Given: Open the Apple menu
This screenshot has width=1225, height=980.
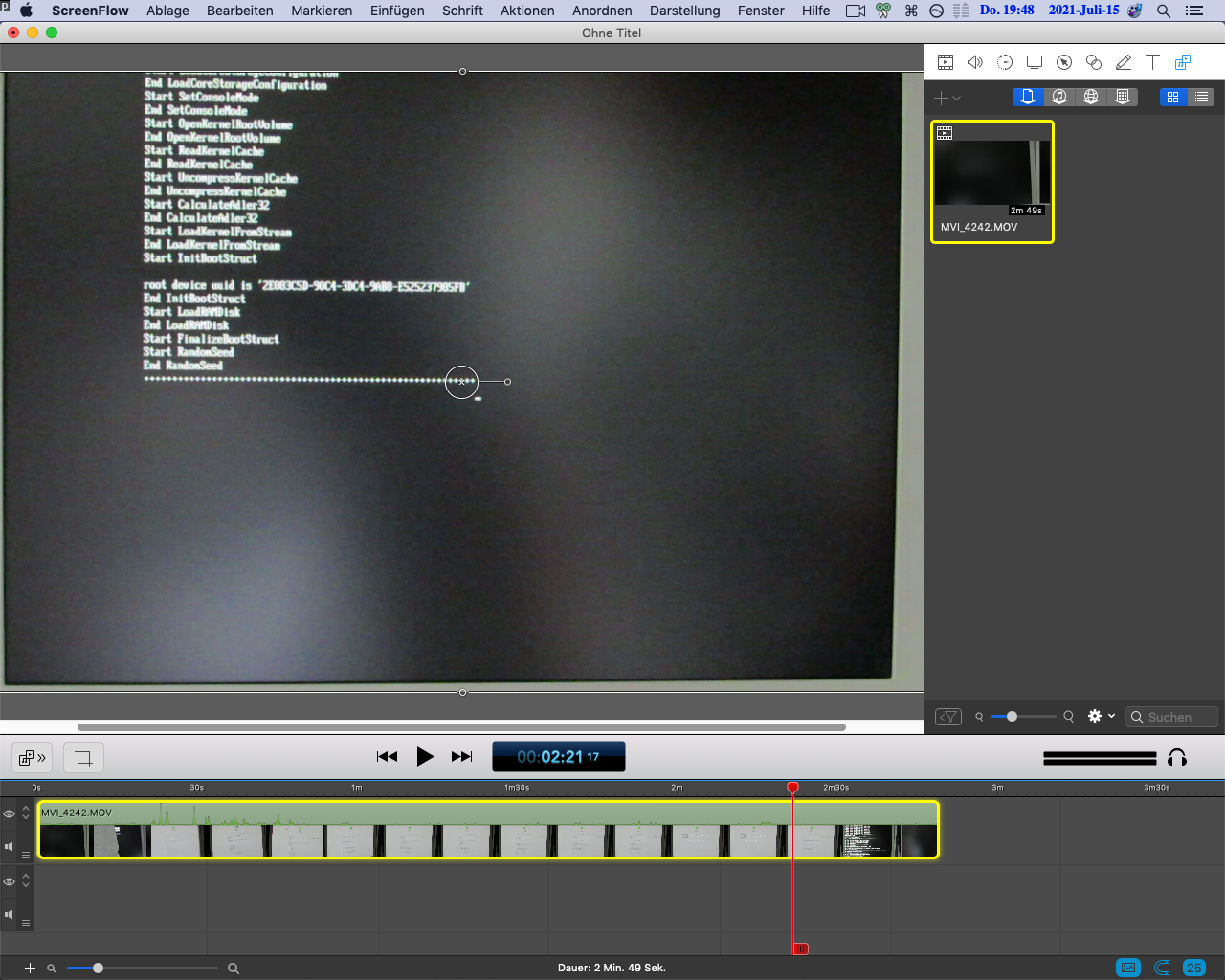Looking at the screenshot, I should click(26, 11).
